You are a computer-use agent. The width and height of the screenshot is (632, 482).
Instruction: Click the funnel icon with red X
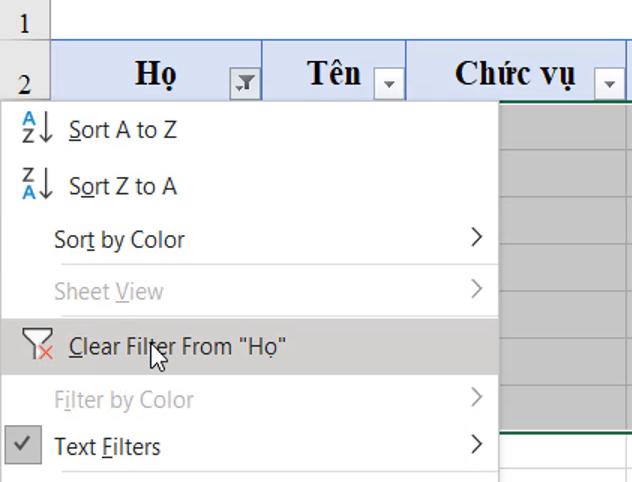[37, 345]
